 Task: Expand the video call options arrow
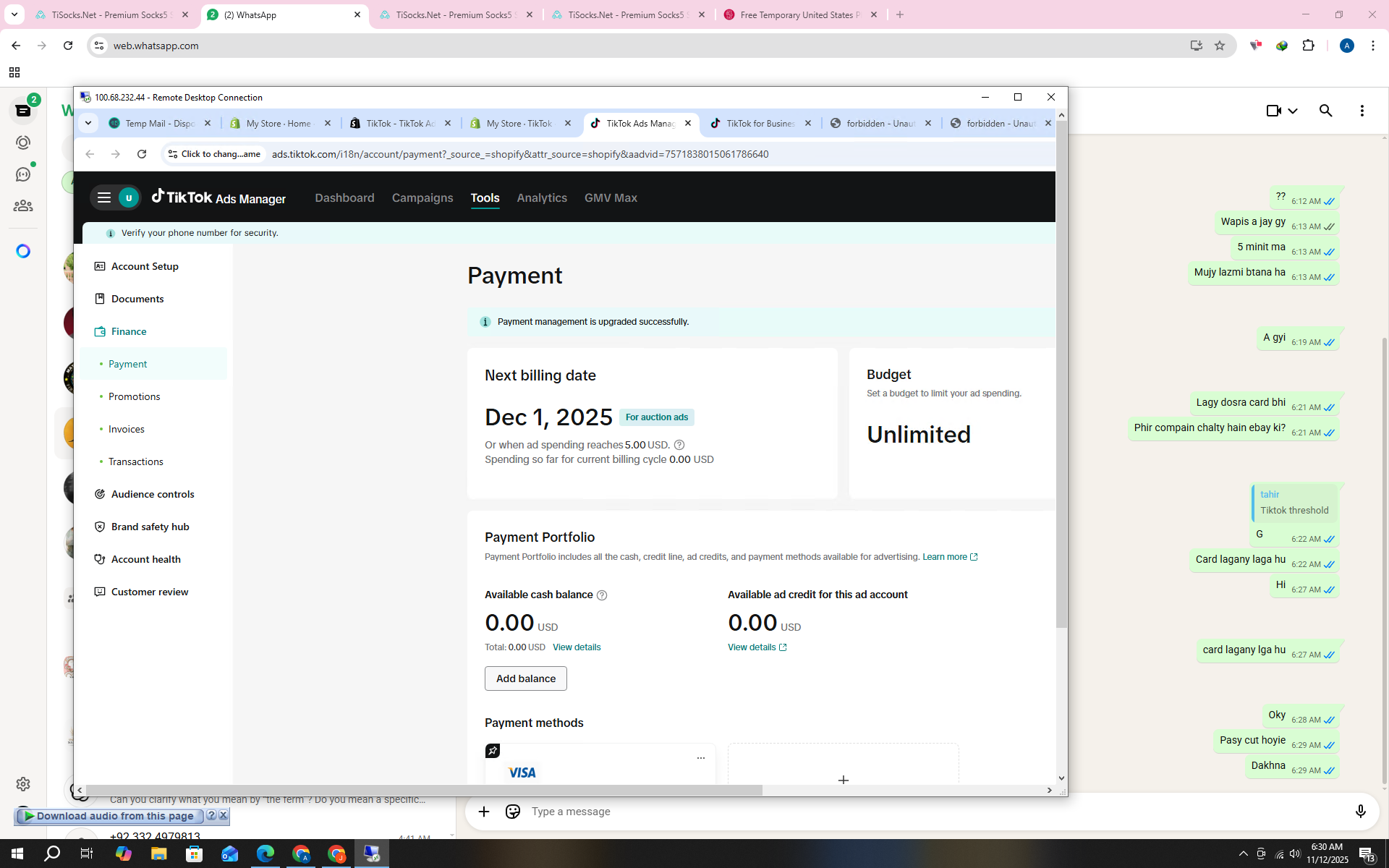click(x=1293, y=111)
